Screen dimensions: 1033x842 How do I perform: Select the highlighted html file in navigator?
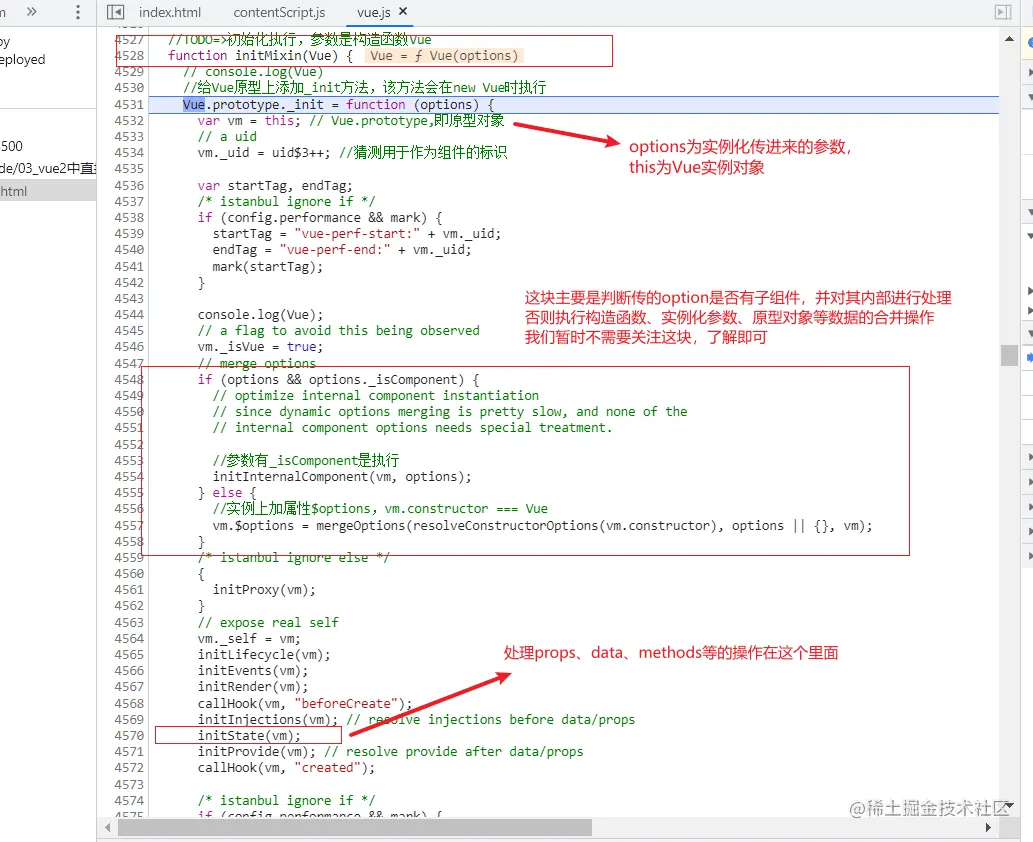click(47, 191)
